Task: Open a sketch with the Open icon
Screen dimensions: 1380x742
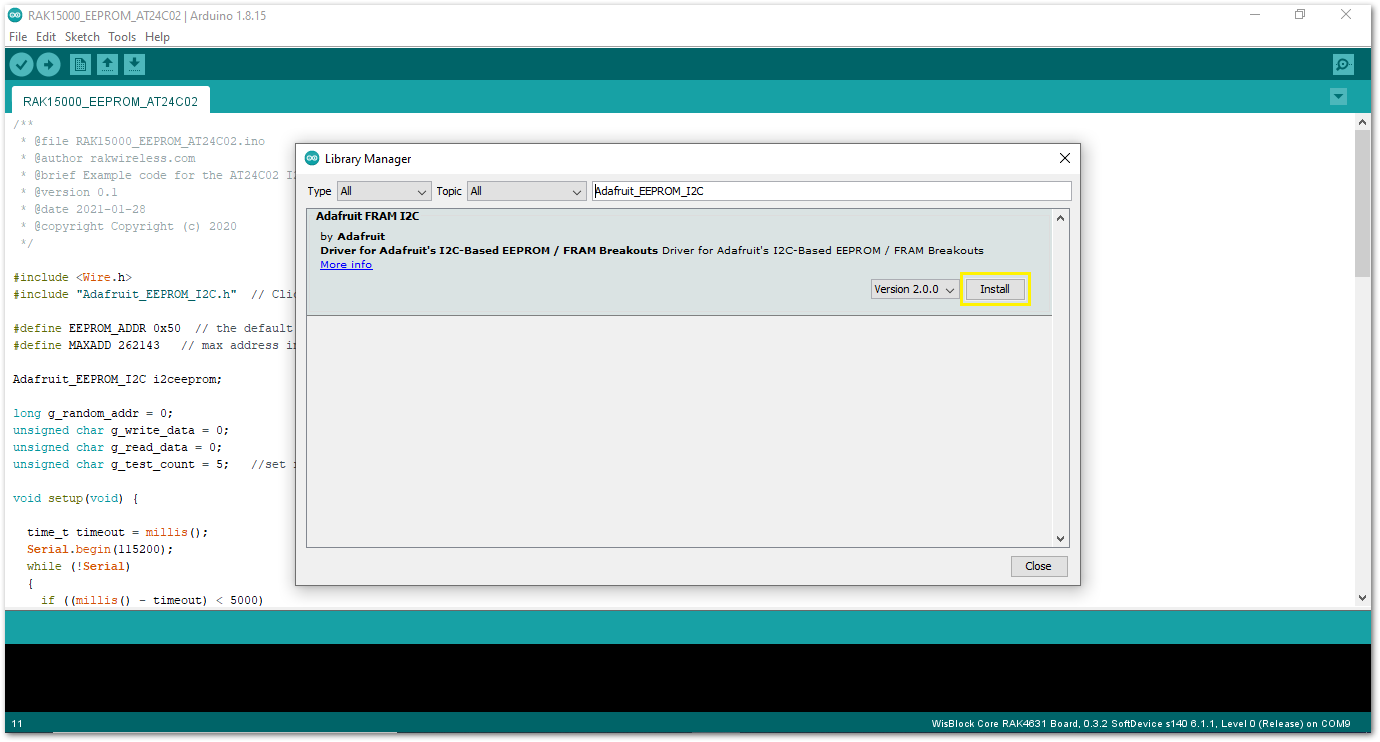Action: tap(107, 65)
